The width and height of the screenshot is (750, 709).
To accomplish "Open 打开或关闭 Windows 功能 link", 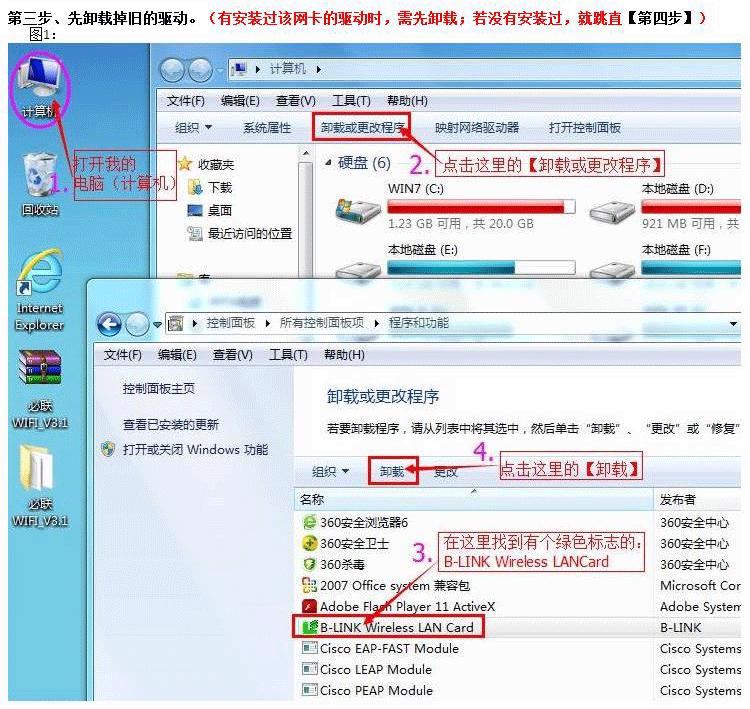I will pos(195,450).
